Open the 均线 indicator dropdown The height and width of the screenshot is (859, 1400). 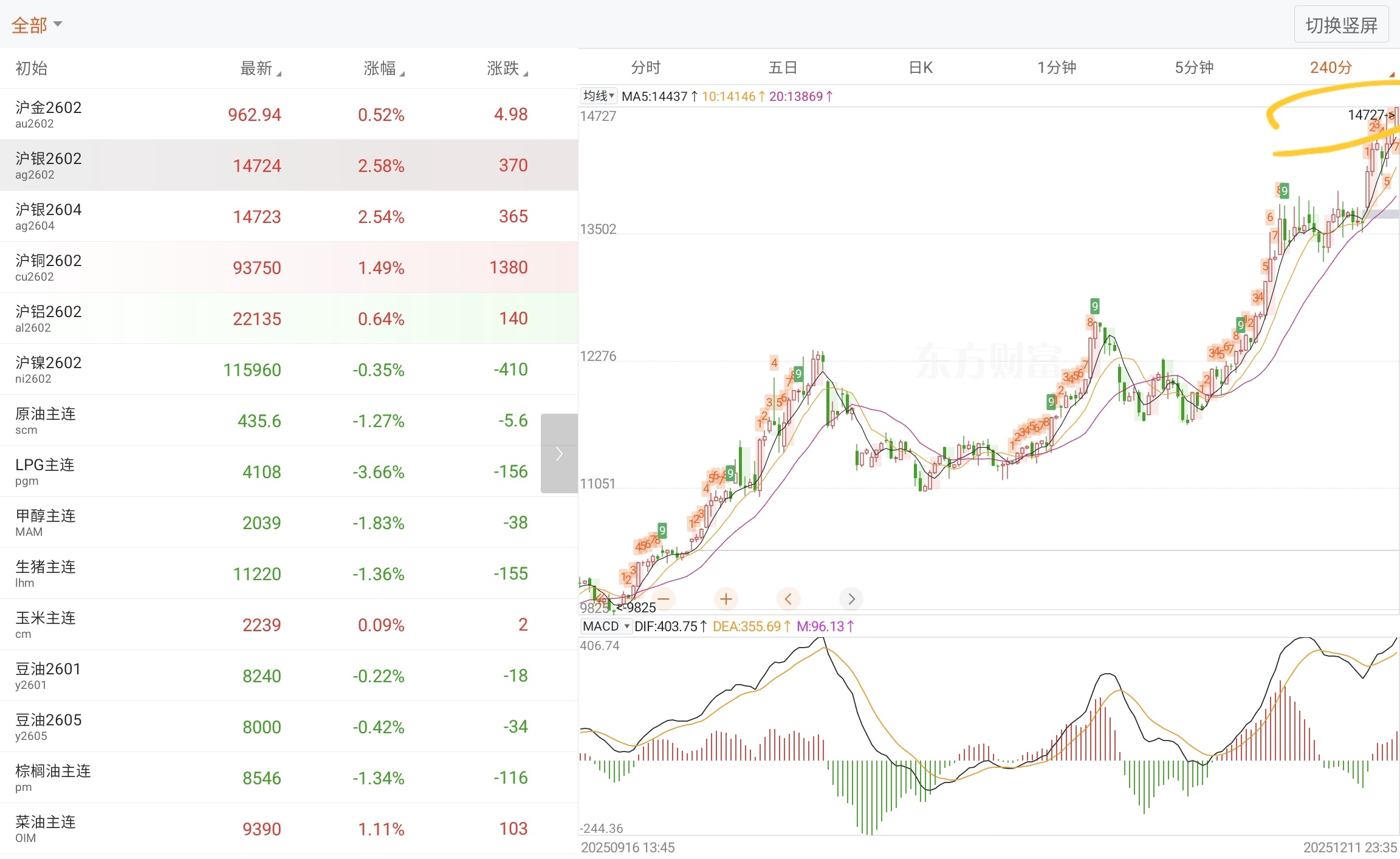(x=599, y=96)
